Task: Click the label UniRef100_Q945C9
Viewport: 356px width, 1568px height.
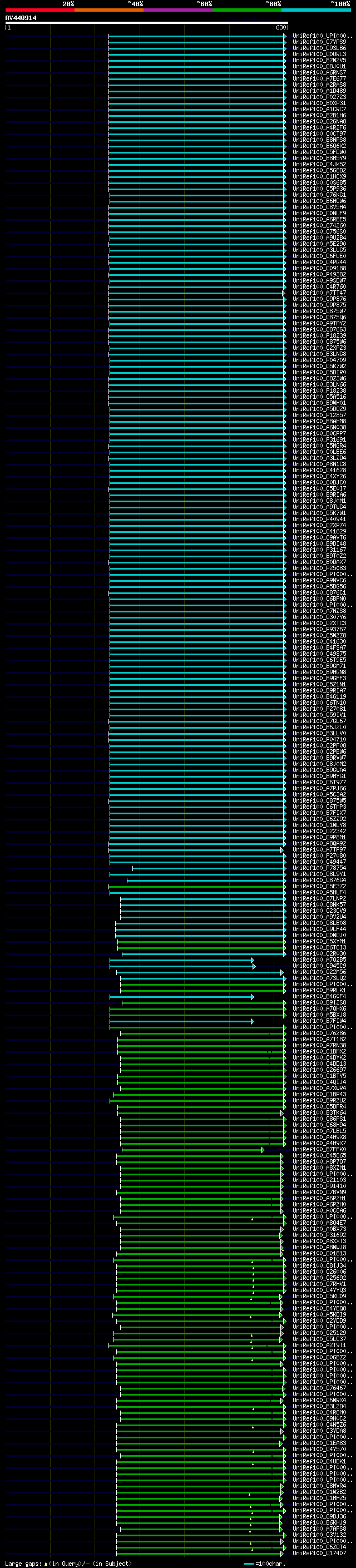Action: (x=319, y=966)
